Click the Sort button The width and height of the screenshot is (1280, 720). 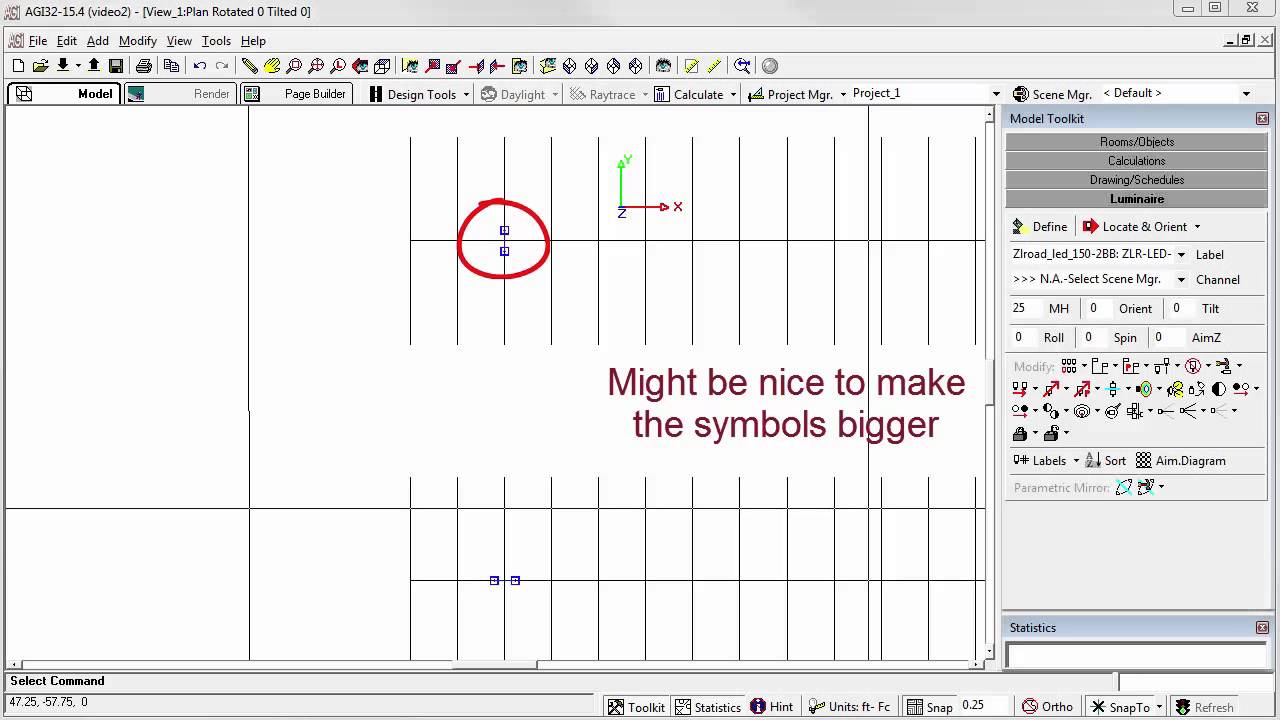click(x=1106, y=461)
